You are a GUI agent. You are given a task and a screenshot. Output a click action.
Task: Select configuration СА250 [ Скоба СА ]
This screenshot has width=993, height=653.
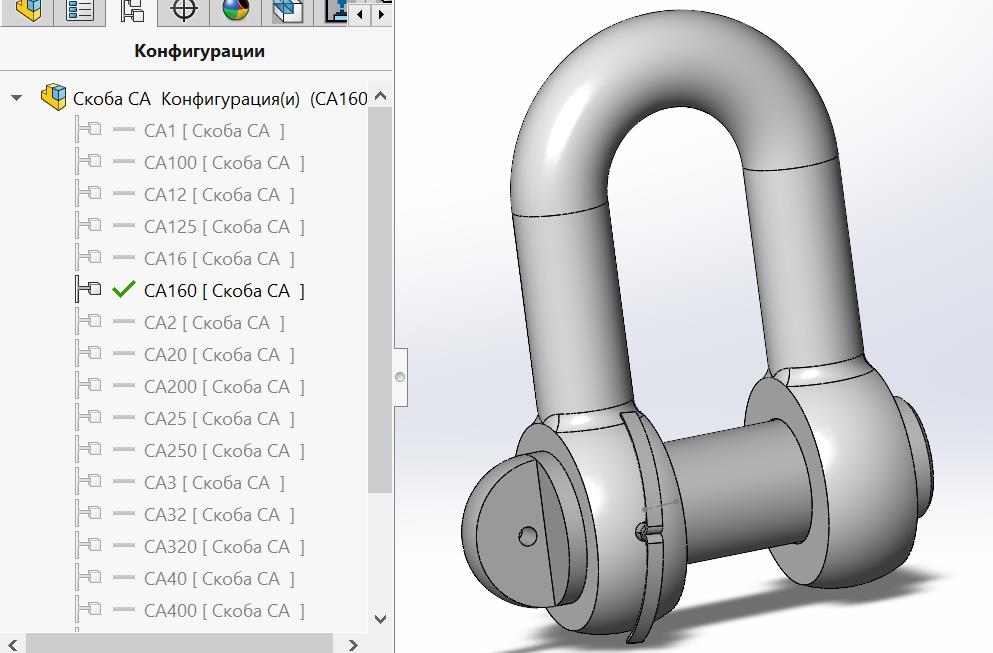point(224,450)
